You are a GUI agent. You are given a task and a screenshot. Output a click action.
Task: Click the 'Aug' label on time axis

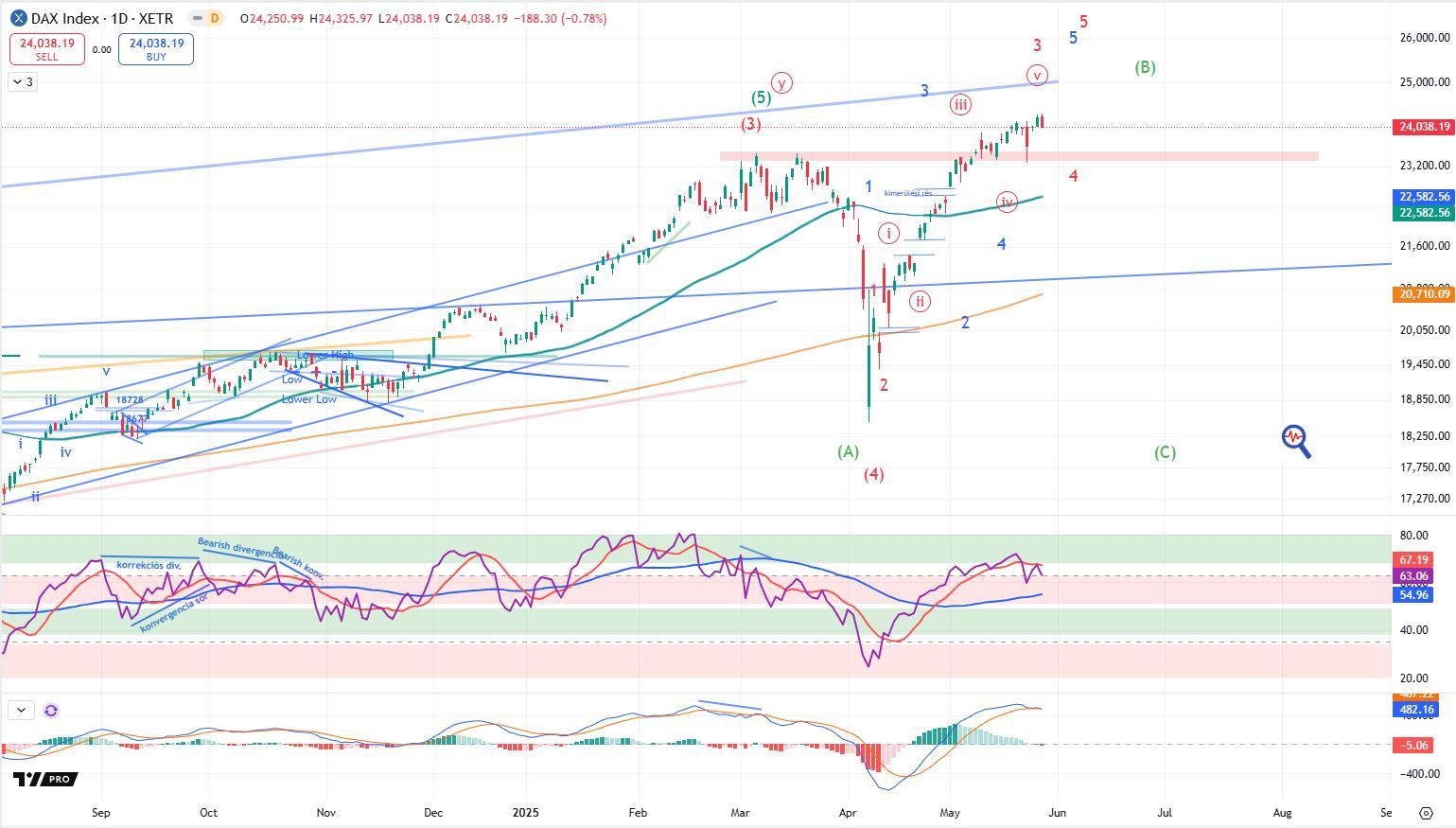pos(1282,813)
